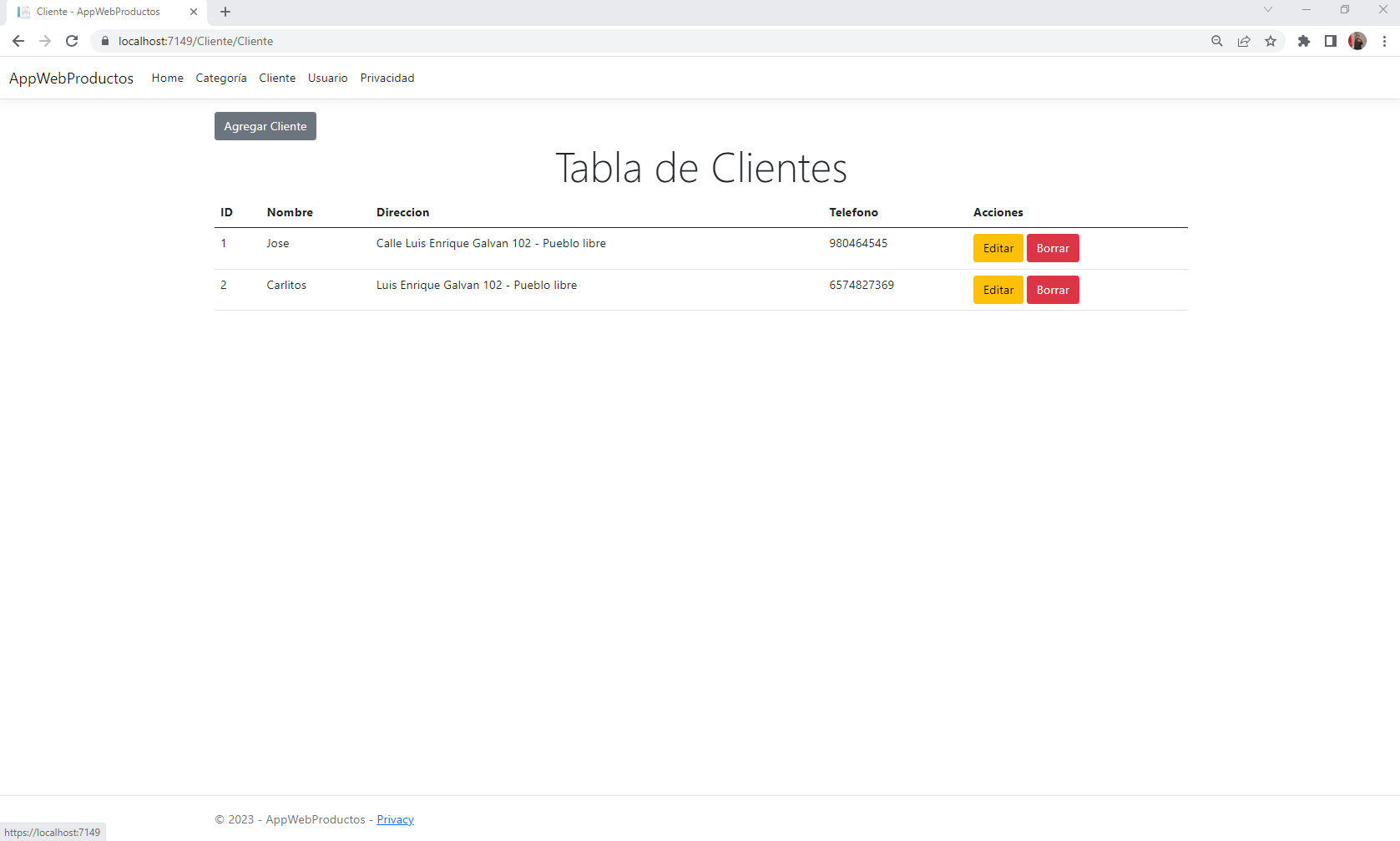Click the ID column header

tap(226, 212)
